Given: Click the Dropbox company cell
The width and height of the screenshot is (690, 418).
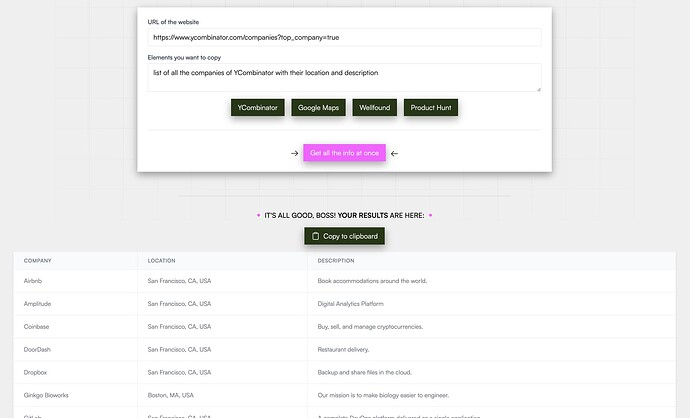Looking at the screenshot, I should coord(36,373).
